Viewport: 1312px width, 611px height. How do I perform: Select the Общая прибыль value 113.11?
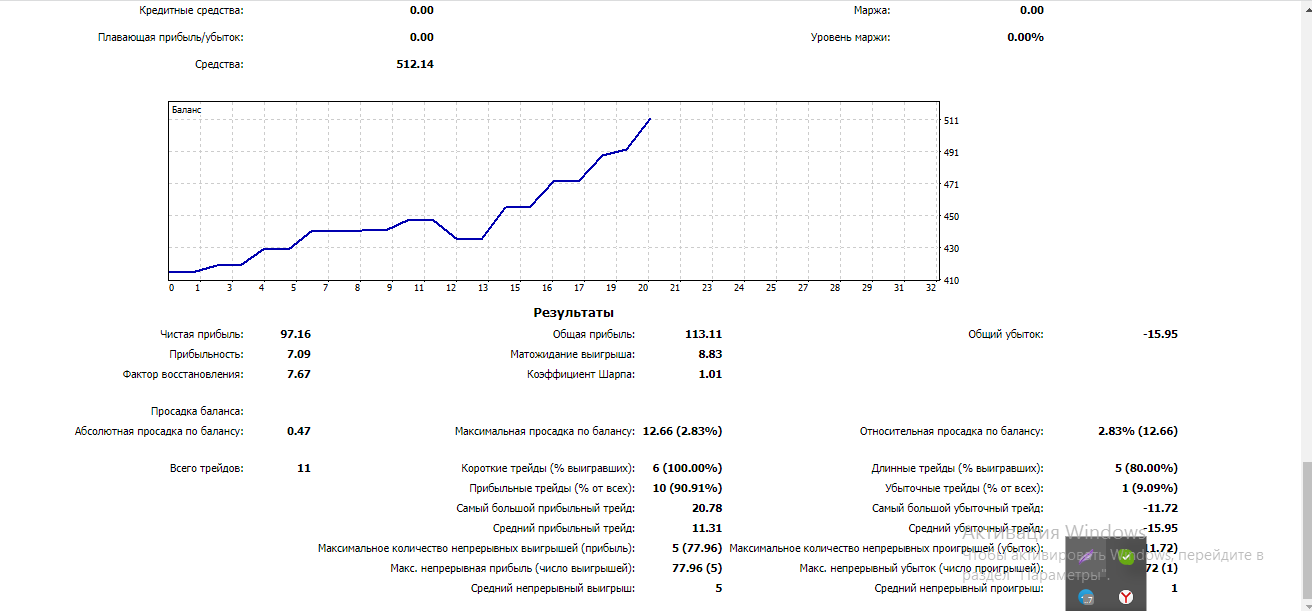(703, 334)
